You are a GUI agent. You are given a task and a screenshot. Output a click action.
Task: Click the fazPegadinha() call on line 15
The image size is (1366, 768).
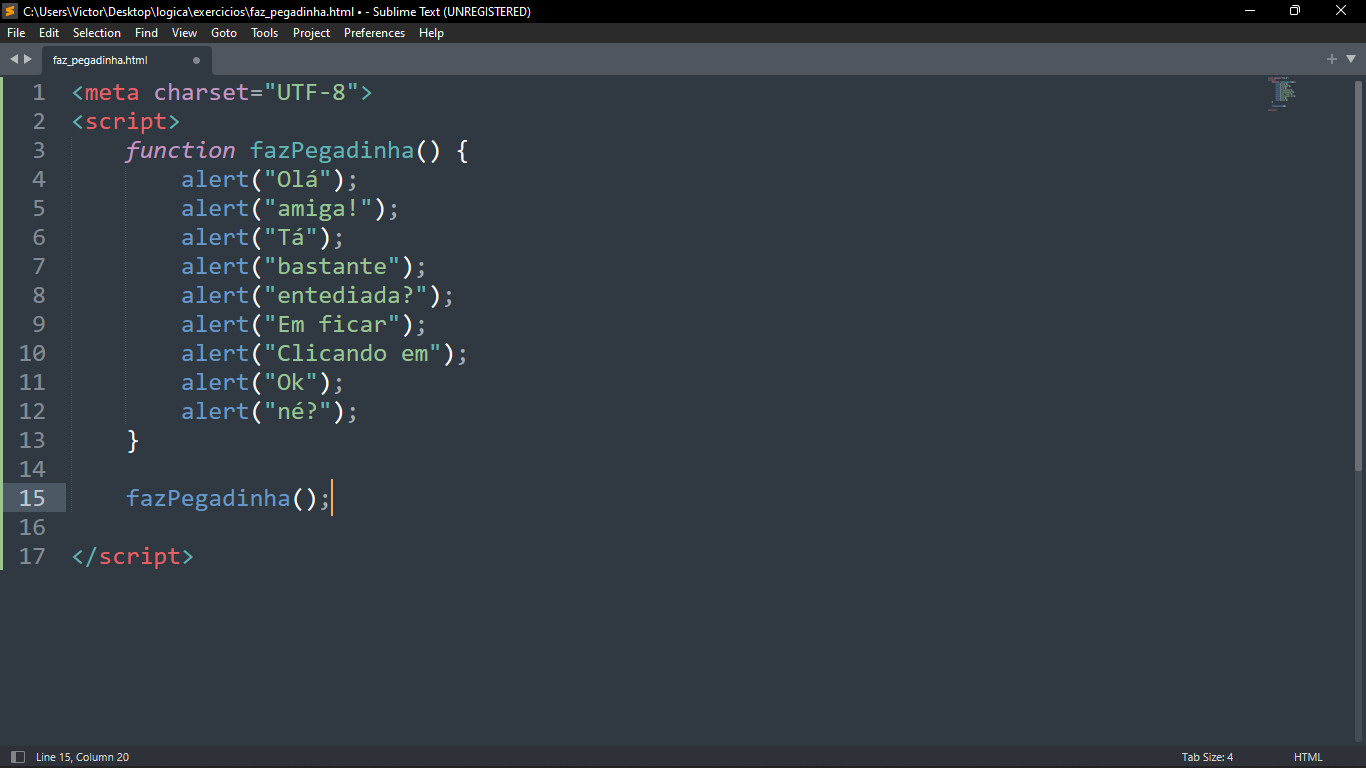coord(228,499)
